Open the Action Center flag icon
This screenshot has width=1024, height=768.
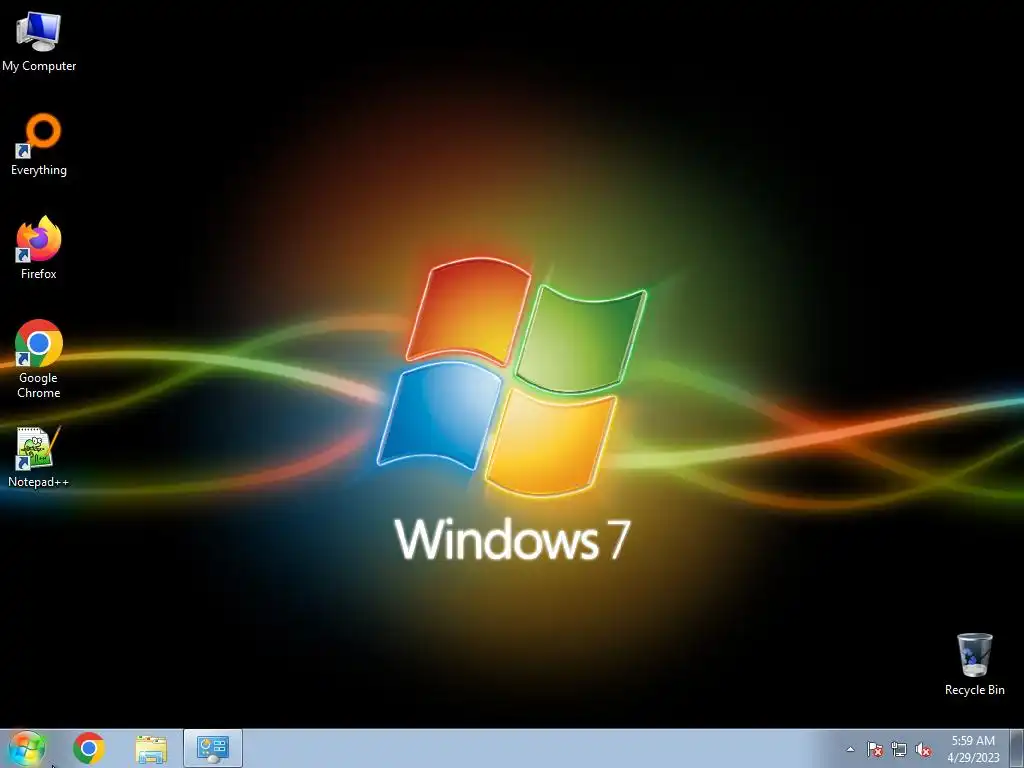pyautogui.click(x=875, y=749)
